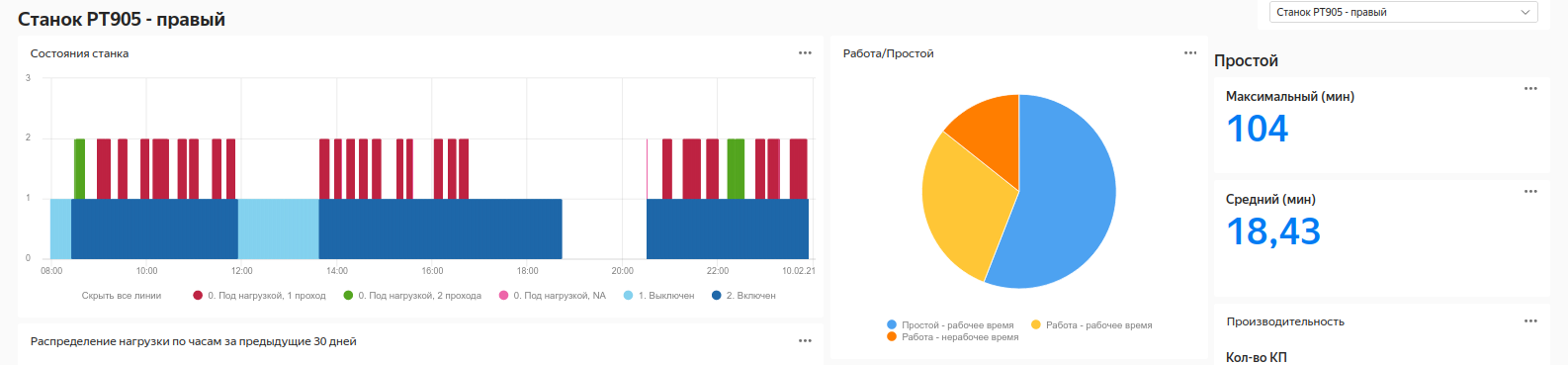Click the Максимальный (мин) label
The width and height of the screenshot is (1568, 365).
pyautogui.click(x=1290, y=97)
